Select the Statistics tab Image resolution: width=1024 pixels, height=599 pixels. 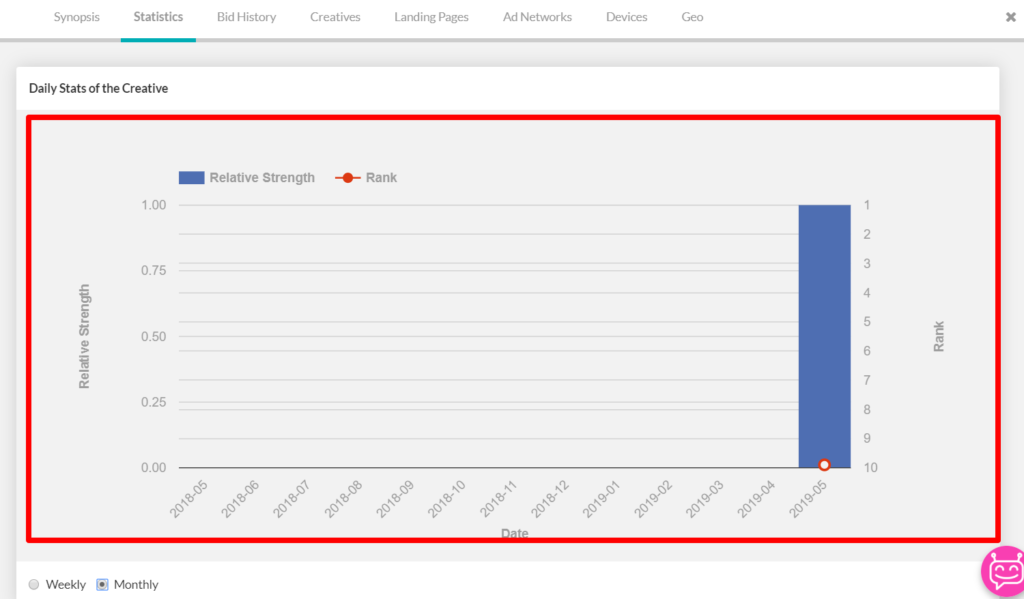point(158,17)
